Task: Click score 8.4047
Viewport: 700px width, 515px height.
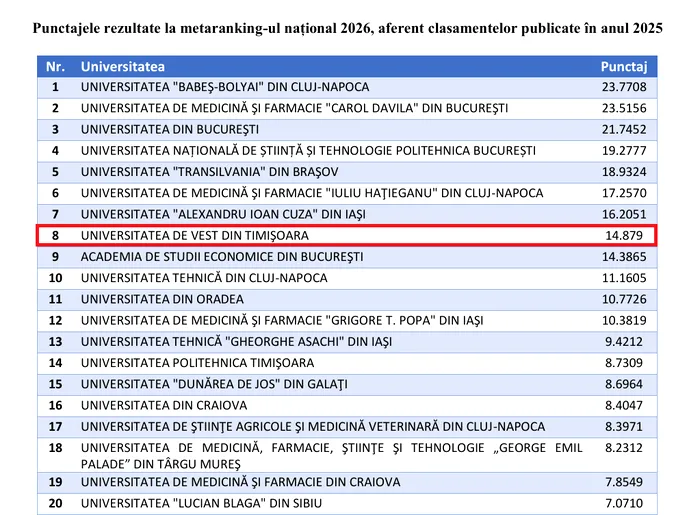Action: pos(624,405)
